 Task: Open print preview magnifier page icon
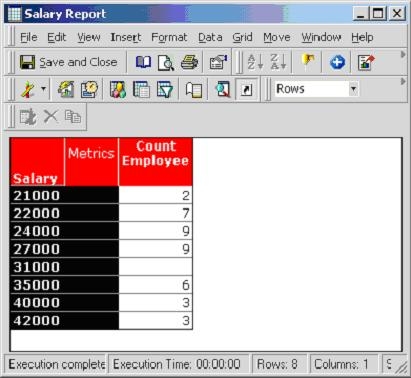tap(166, 62)
